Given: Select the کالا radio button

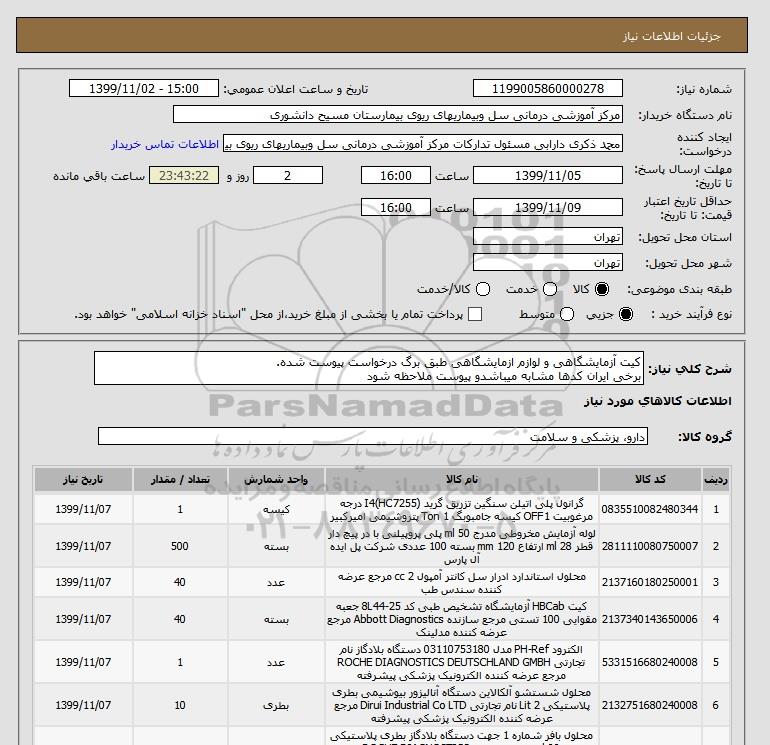Looking at the screenshot, I should click(x=602, y=289).
